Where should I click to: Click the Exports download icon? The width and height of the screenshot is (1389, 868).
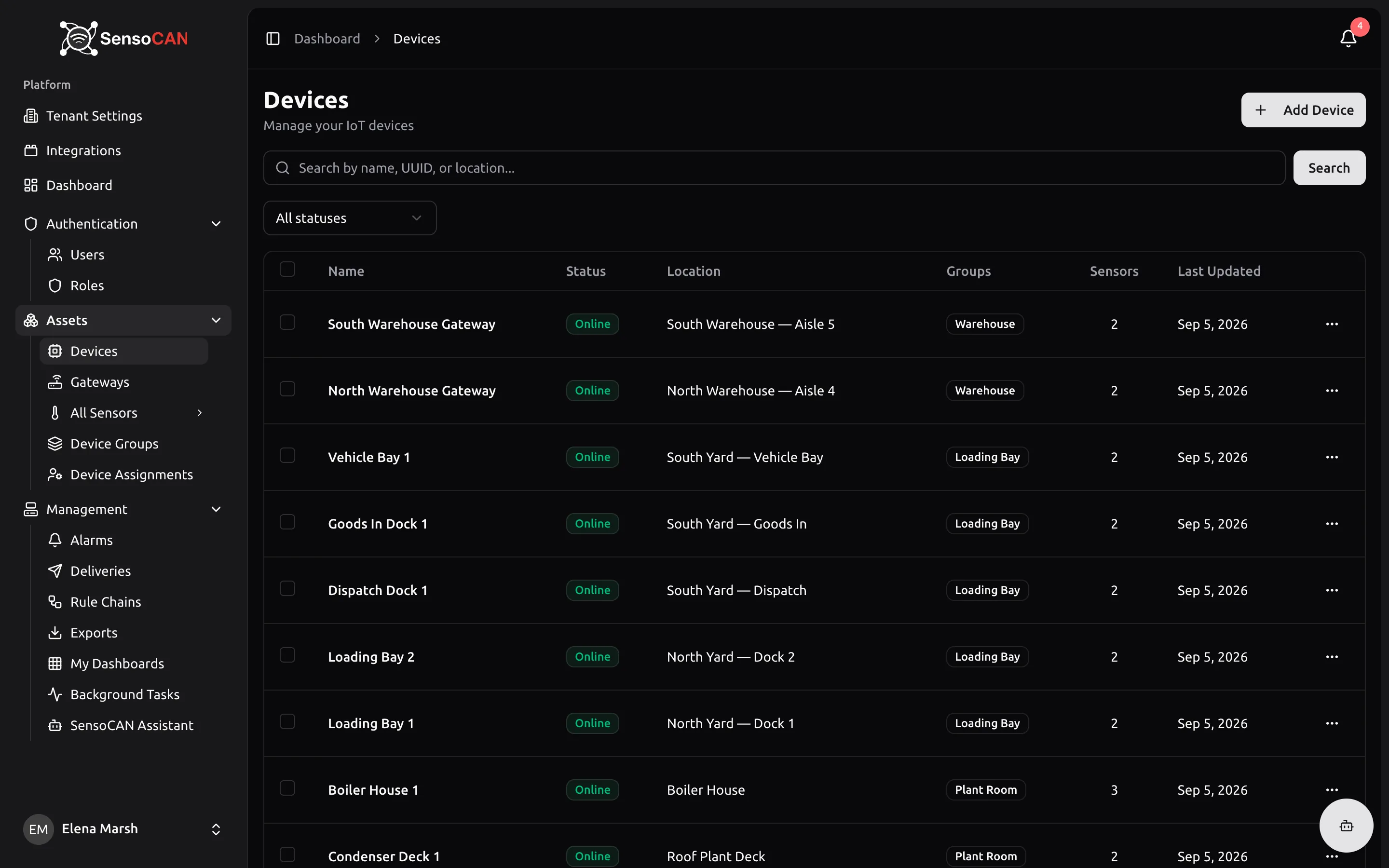coord(55,633)
